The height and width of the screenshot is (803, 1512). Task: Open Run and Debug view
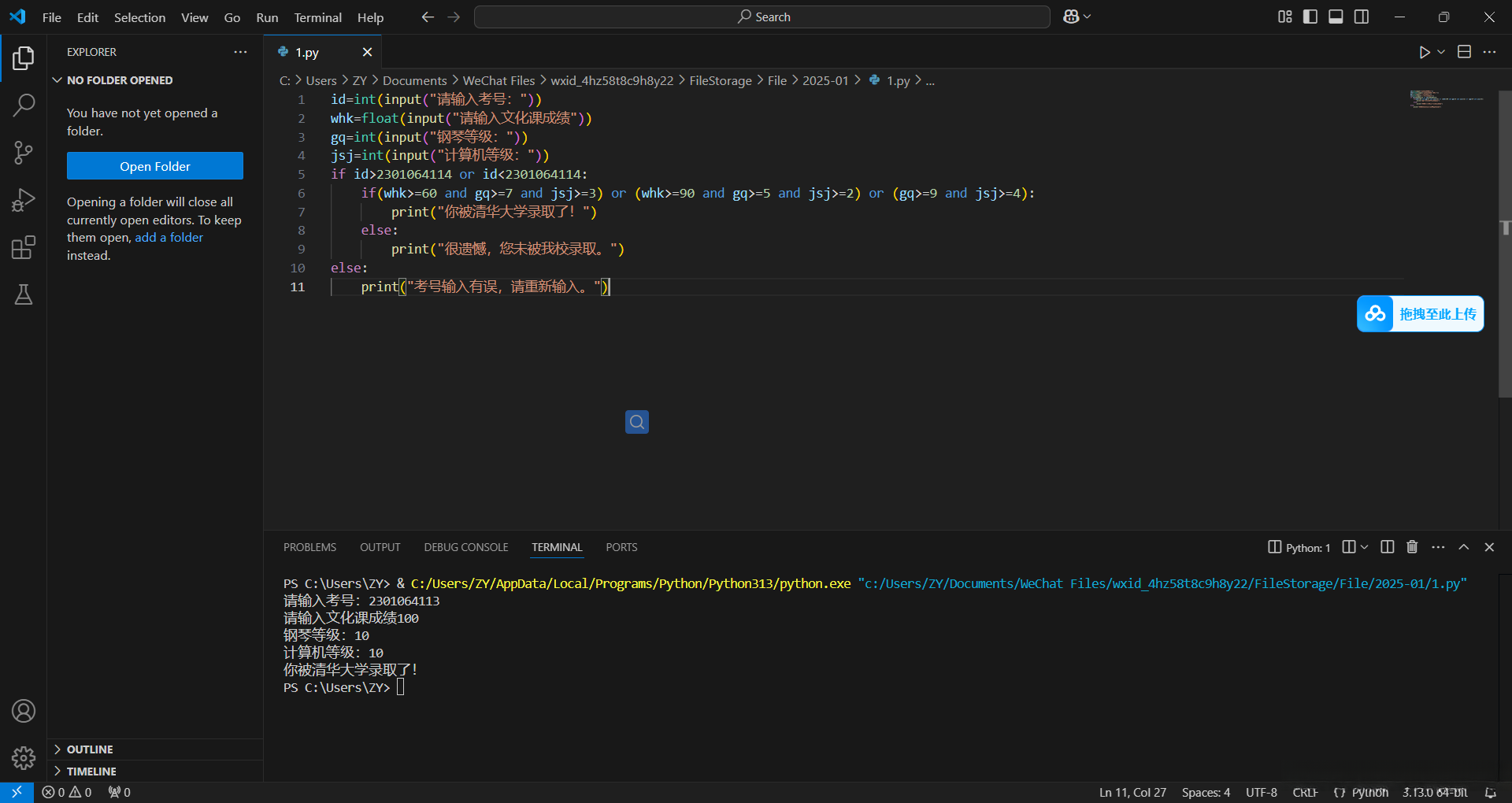[24, 200]
